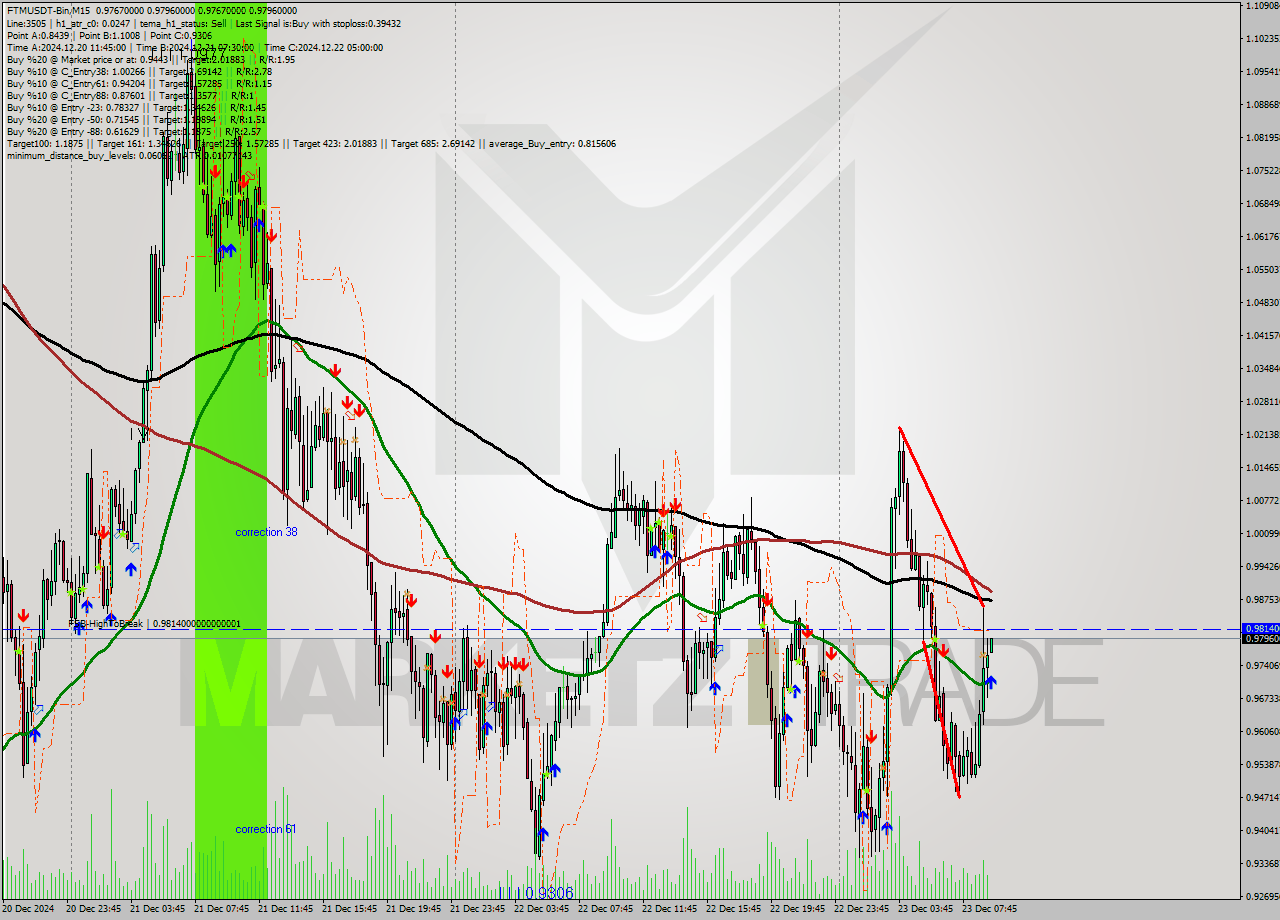Click the '22 Dec 23:45' time axis label
The height and width of the screenshot is (920, 1280).
pos(862,909)
